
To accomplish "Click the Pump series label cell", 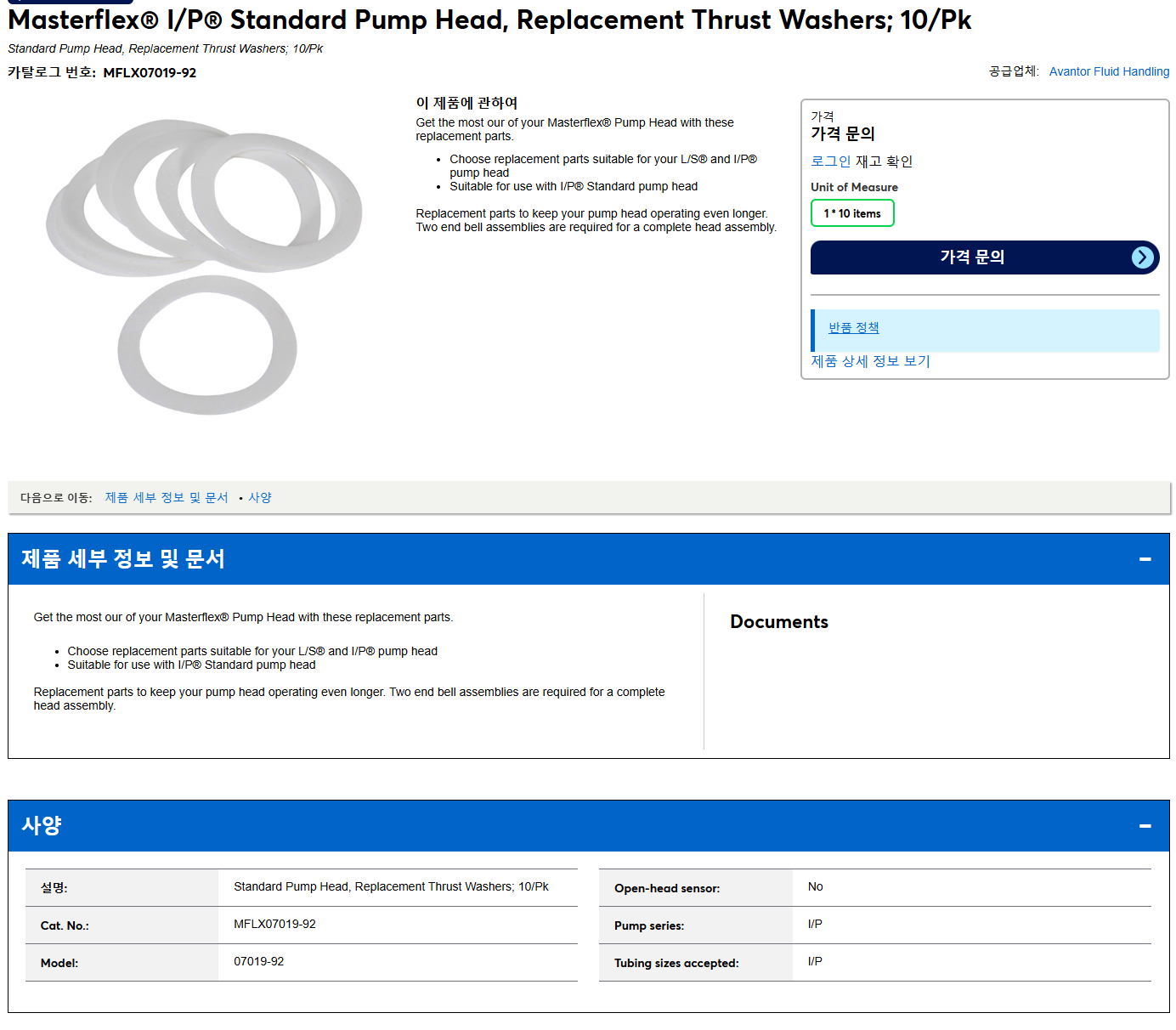I will [696, 925].
